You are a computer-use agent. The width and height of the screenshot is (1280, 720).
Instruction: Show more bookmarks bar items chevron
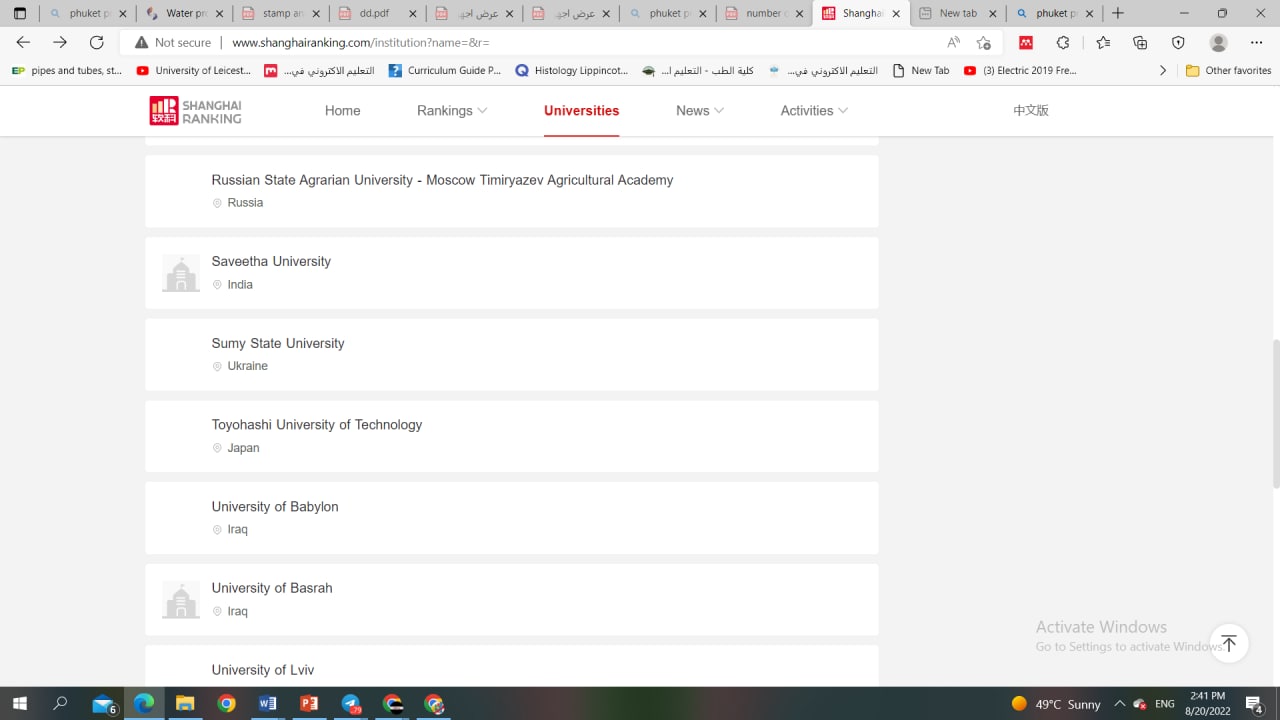point(1162,71)
